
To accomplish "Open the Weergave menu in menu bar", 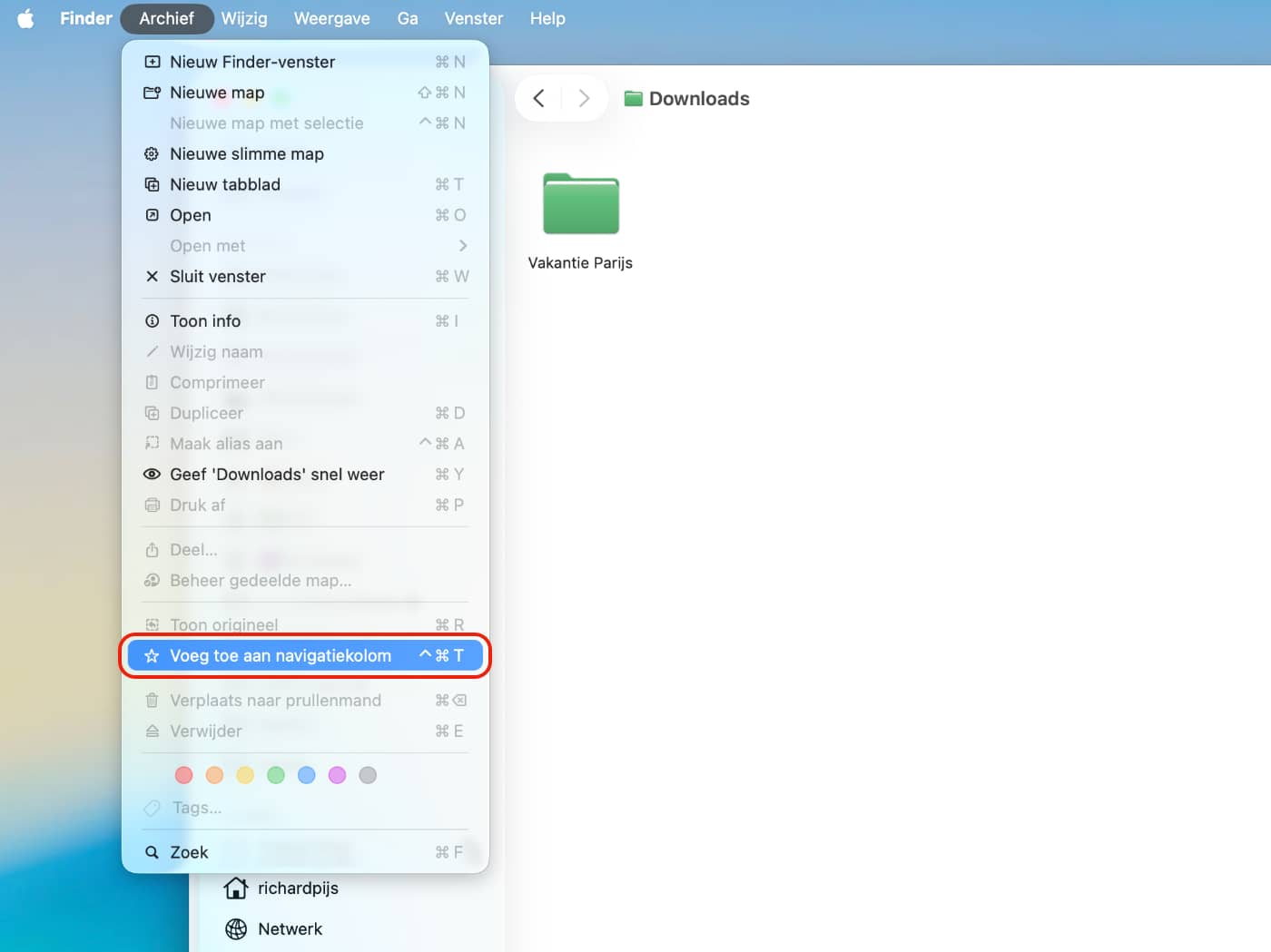I will (331, 18).
